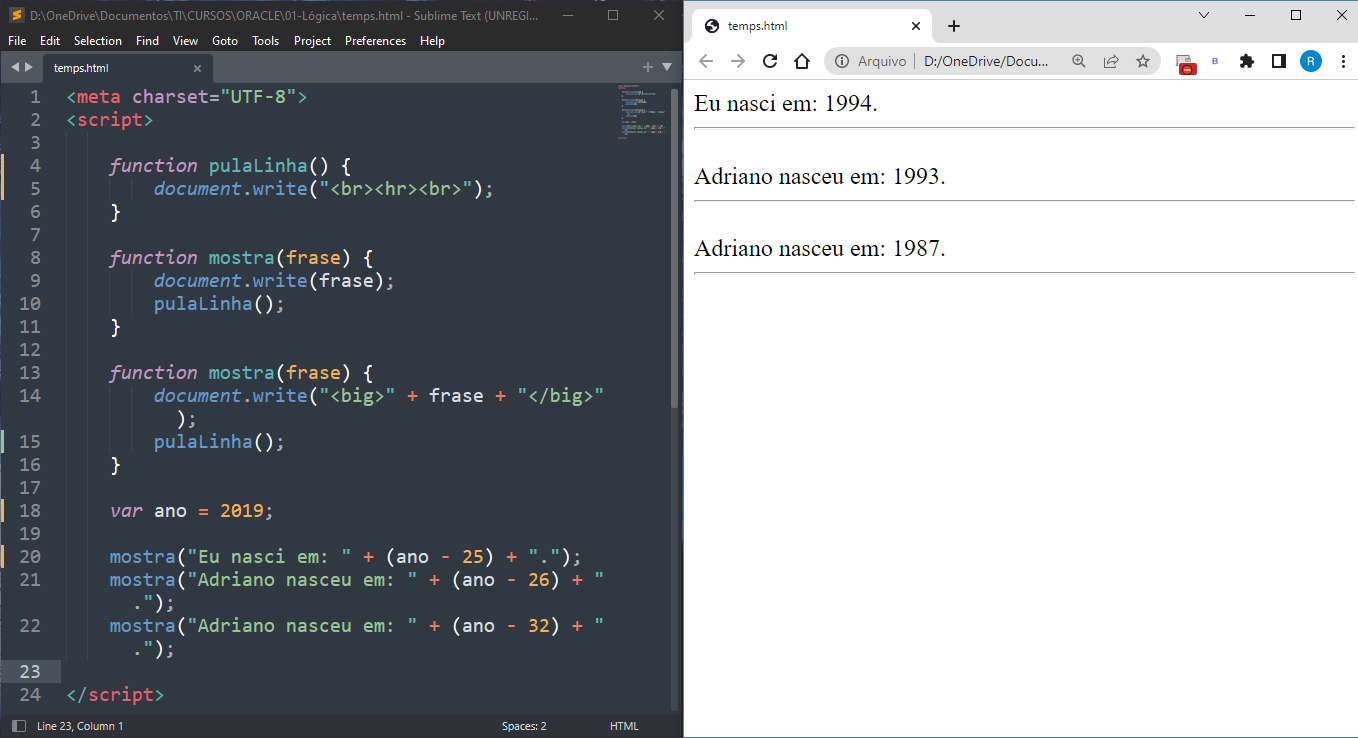Select the temps.html tab in Chrome
The image size is (1358, 738).
tap(812, 26)
